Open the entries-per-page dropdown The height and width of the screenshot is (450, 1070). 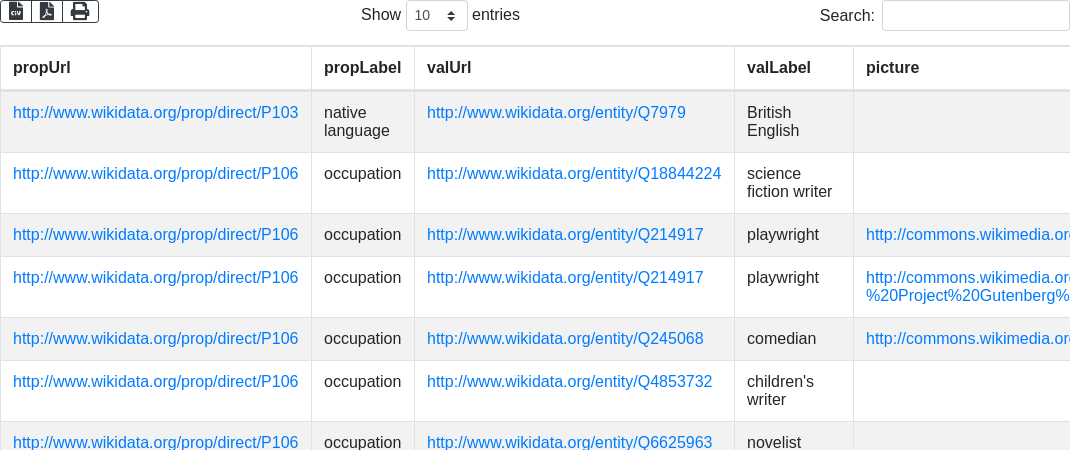(437, 15)
